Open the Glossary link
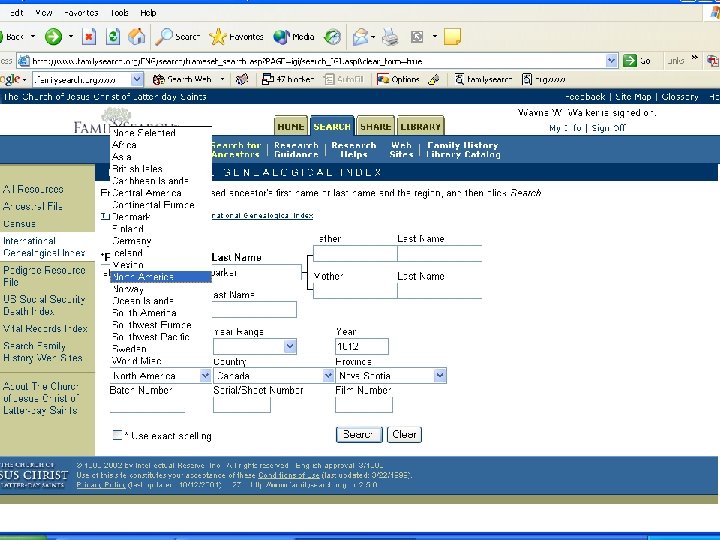 coord(680,97)
